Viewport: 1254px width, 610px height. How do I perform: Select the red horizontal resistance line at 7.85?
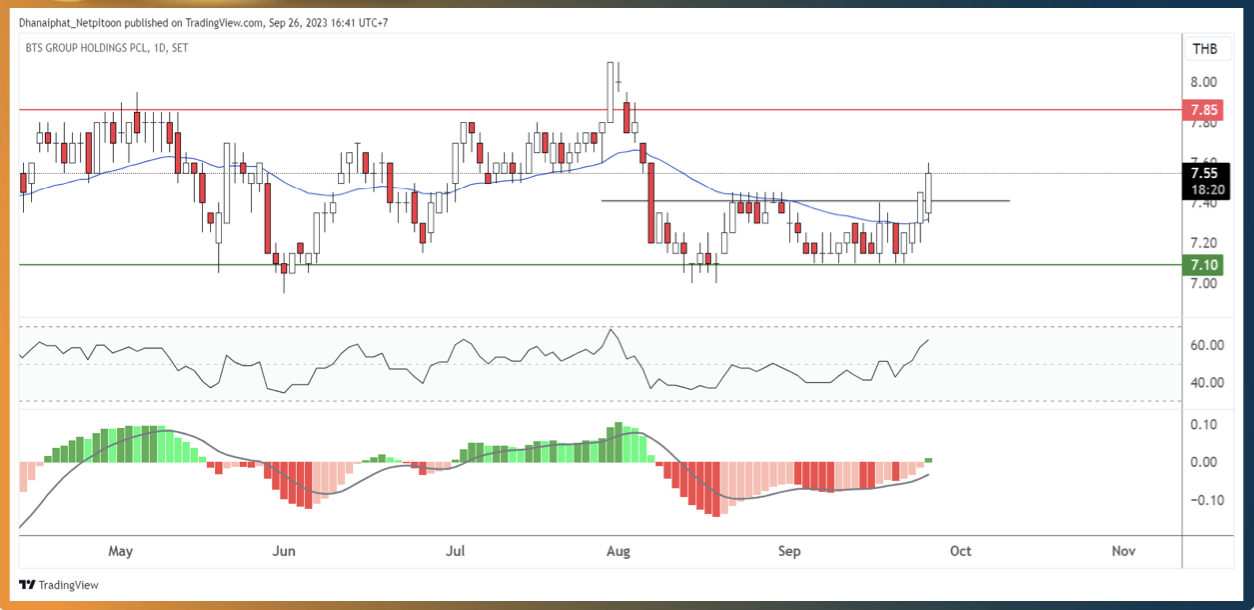coord(598,109)
